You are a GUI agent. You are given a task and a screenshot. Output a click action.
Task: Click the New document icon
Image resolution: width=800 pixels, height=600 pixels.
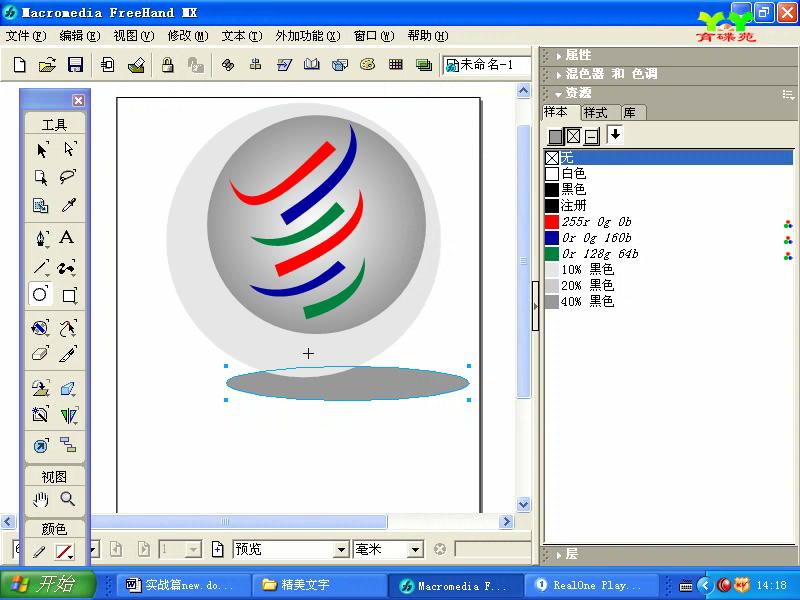pos(19,65)
